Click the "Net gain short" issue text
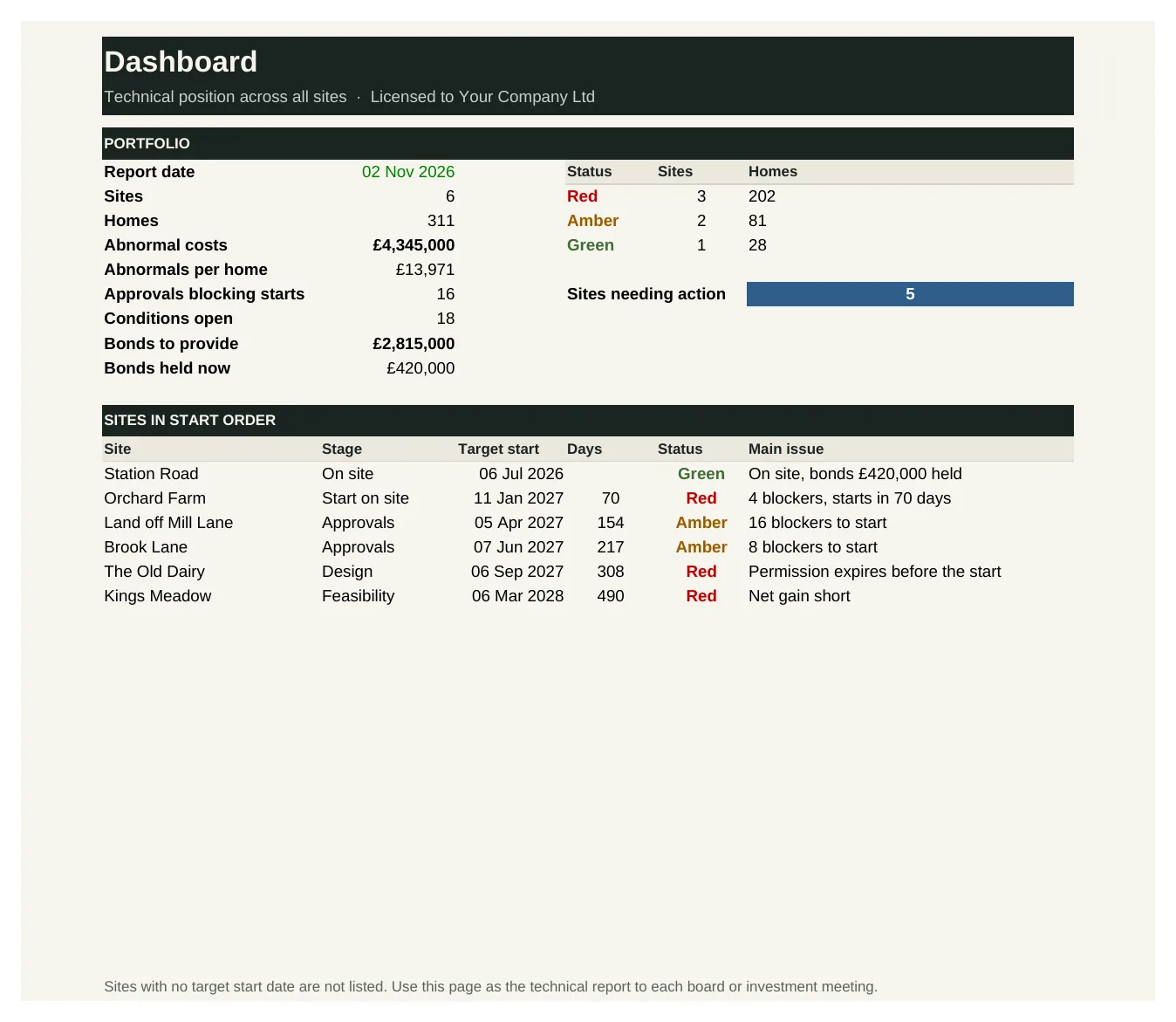 (x=799, y=596)
